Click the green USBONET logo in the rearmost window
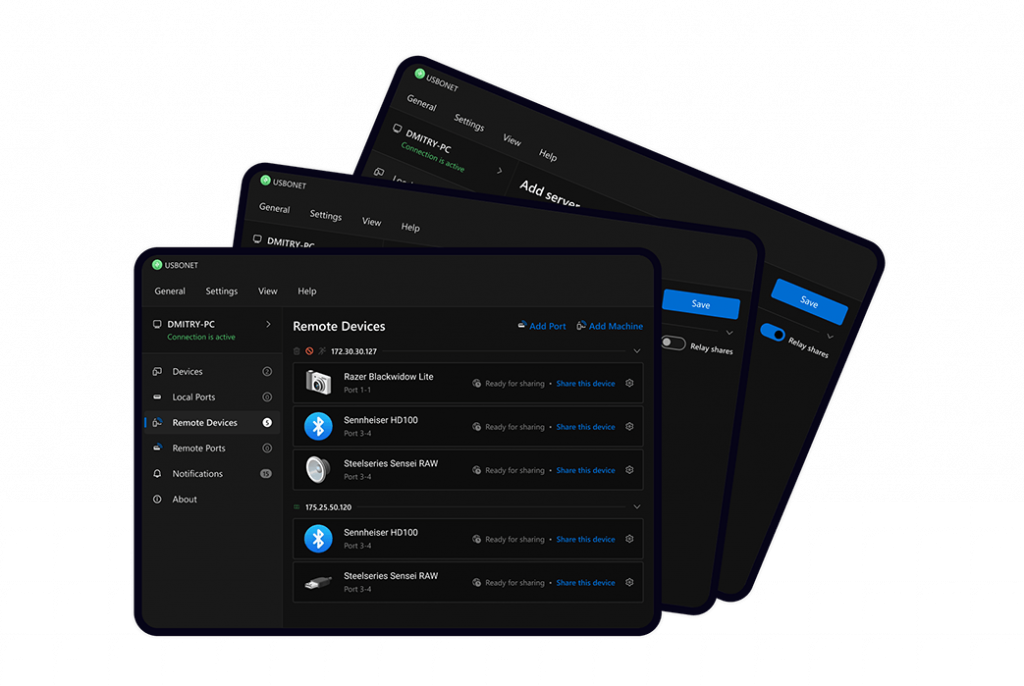This screenshot has height=686, width=1024. (x=420, y=73)
